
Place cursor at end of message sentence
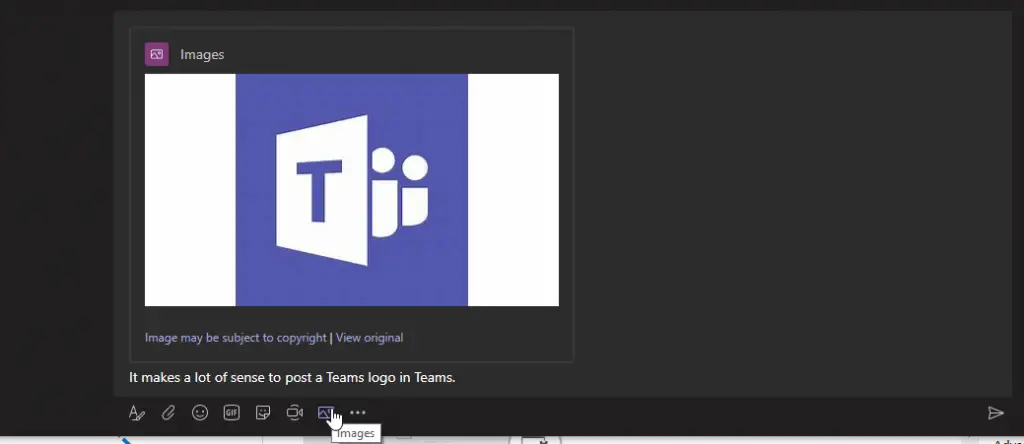click(x=456, y=378)
